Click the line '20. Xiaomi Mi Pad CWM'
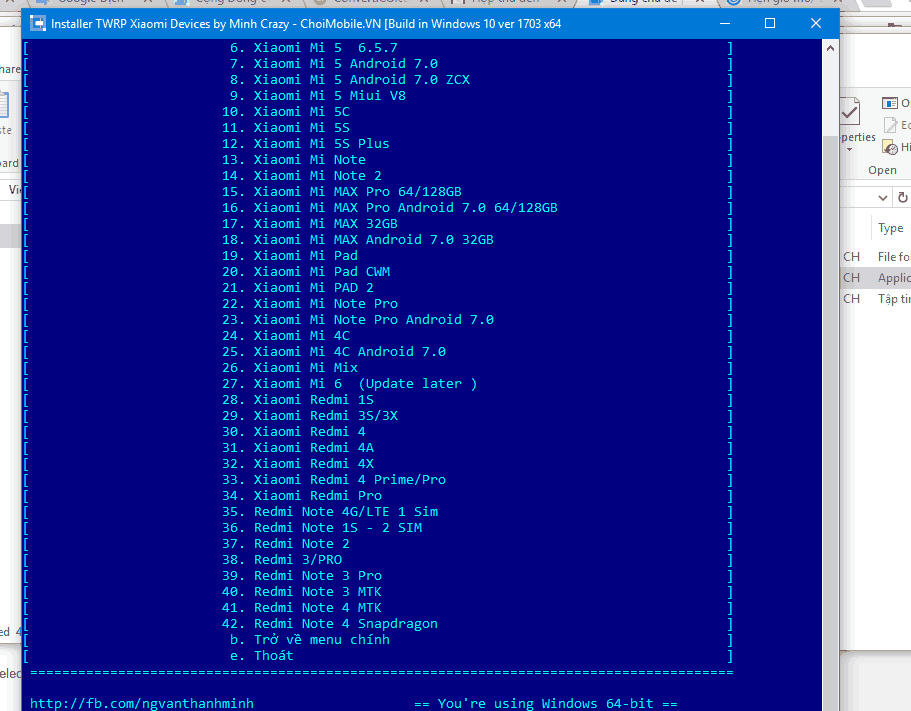Screen dimensions: 911x711 (x=306, y=272)
